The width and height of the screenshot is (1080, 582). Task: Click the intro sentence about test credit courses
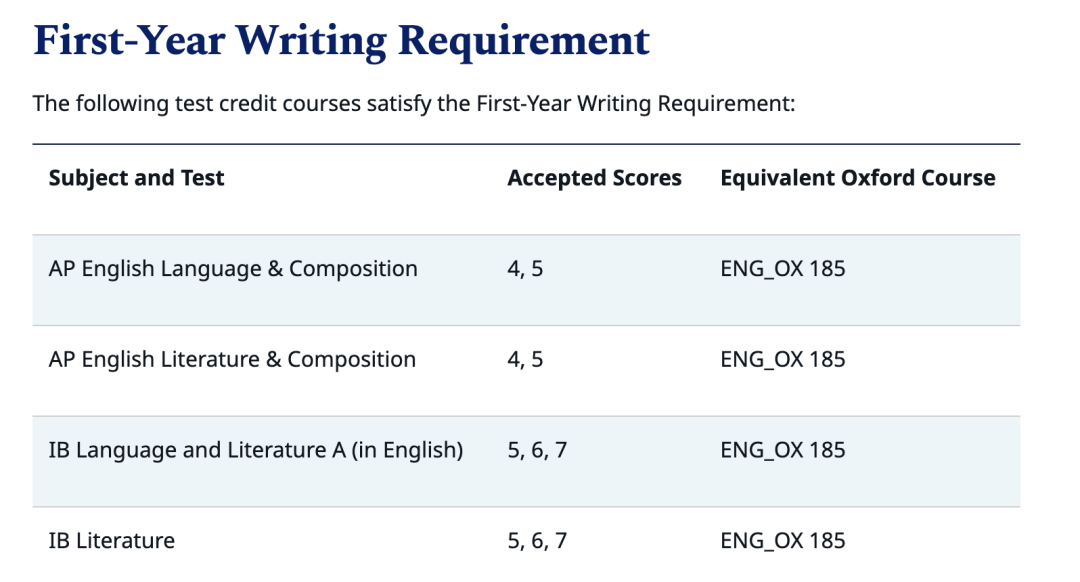[414, 104]
